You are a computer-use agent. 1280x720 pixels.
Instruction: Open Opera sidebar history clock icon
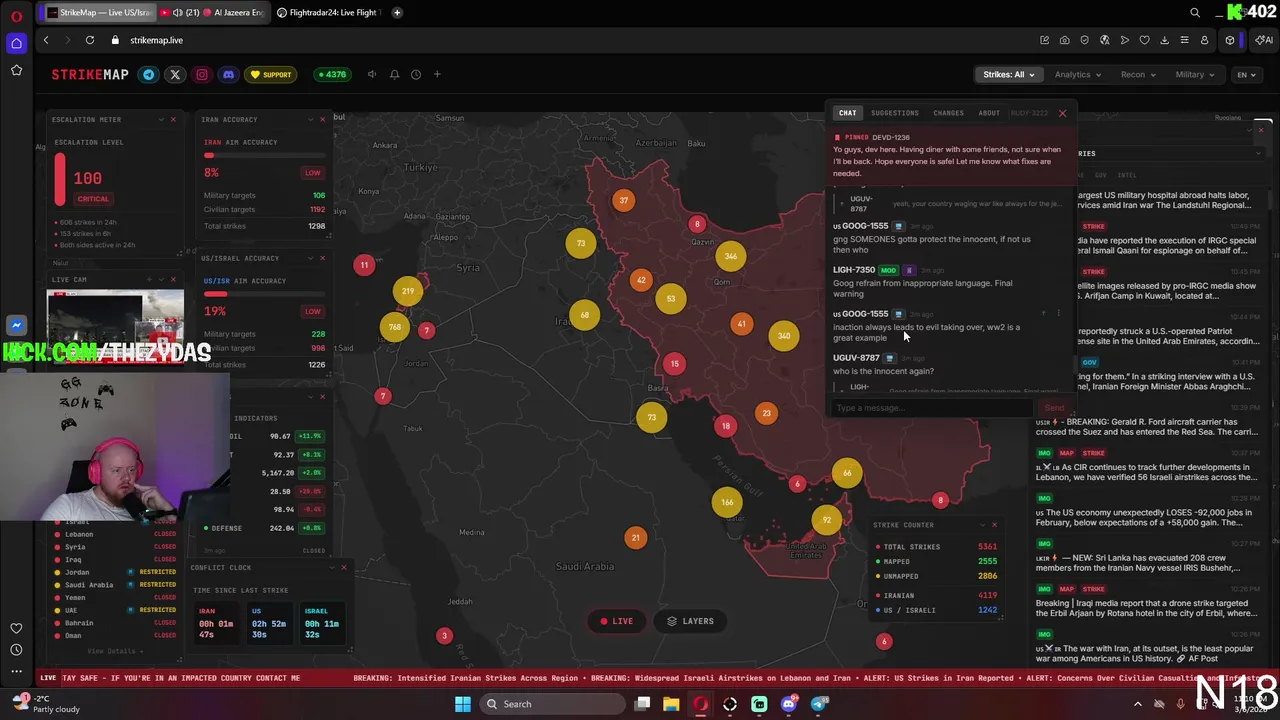point(16,650)
